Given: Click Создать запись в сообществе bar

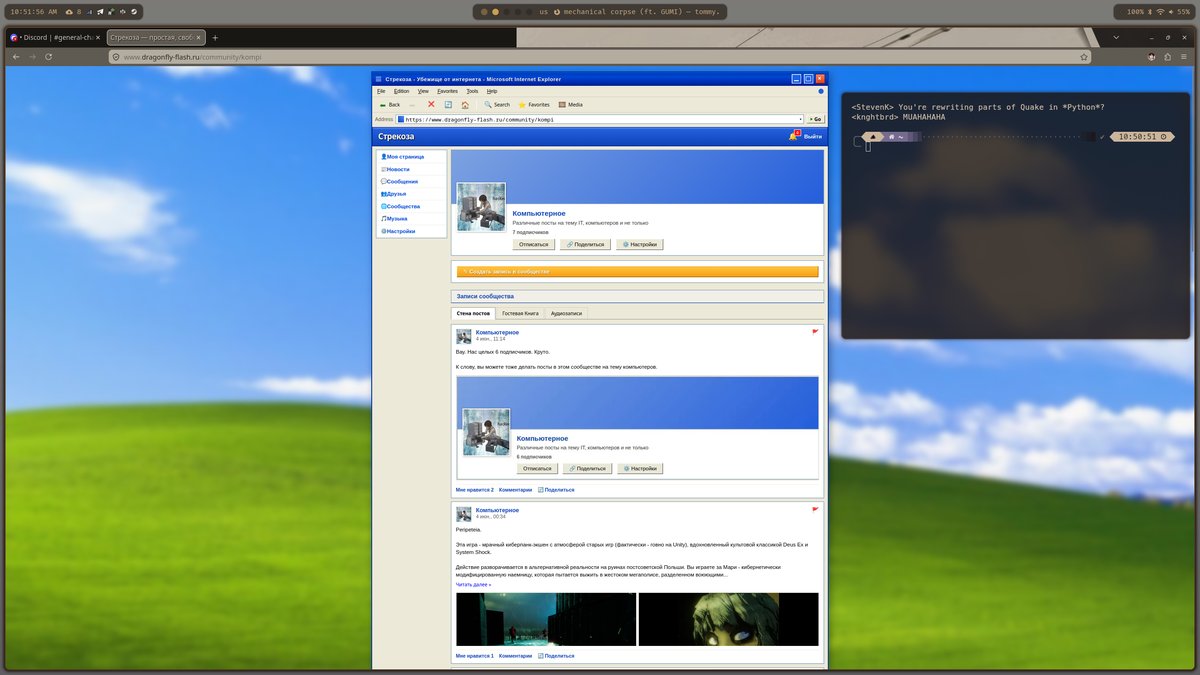Looking at the screenshot, I should point(637,271).
